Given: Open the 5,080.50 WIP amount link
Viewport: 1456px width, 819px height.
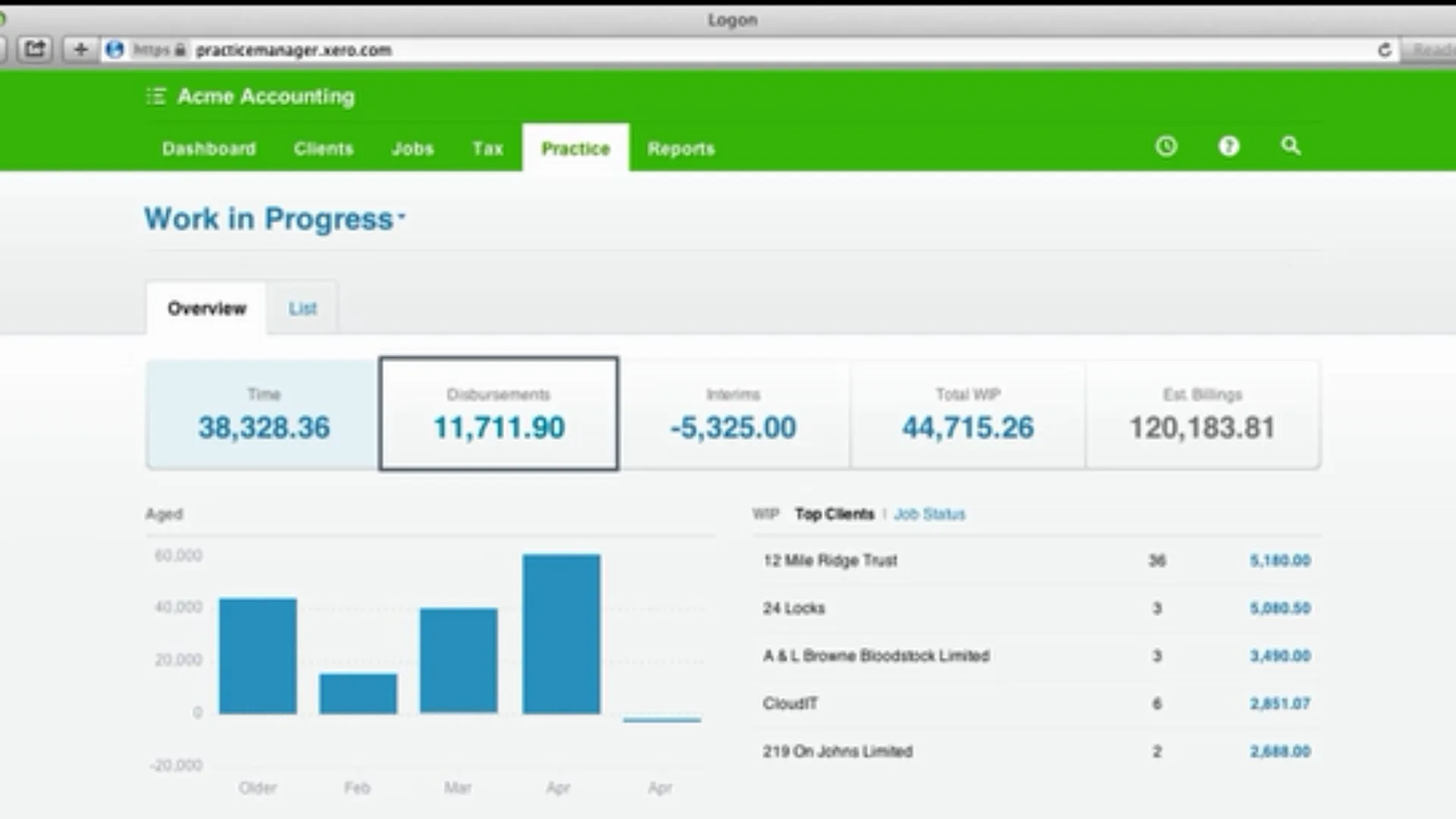Looking at the screenshot, I should click(1280, 608).
